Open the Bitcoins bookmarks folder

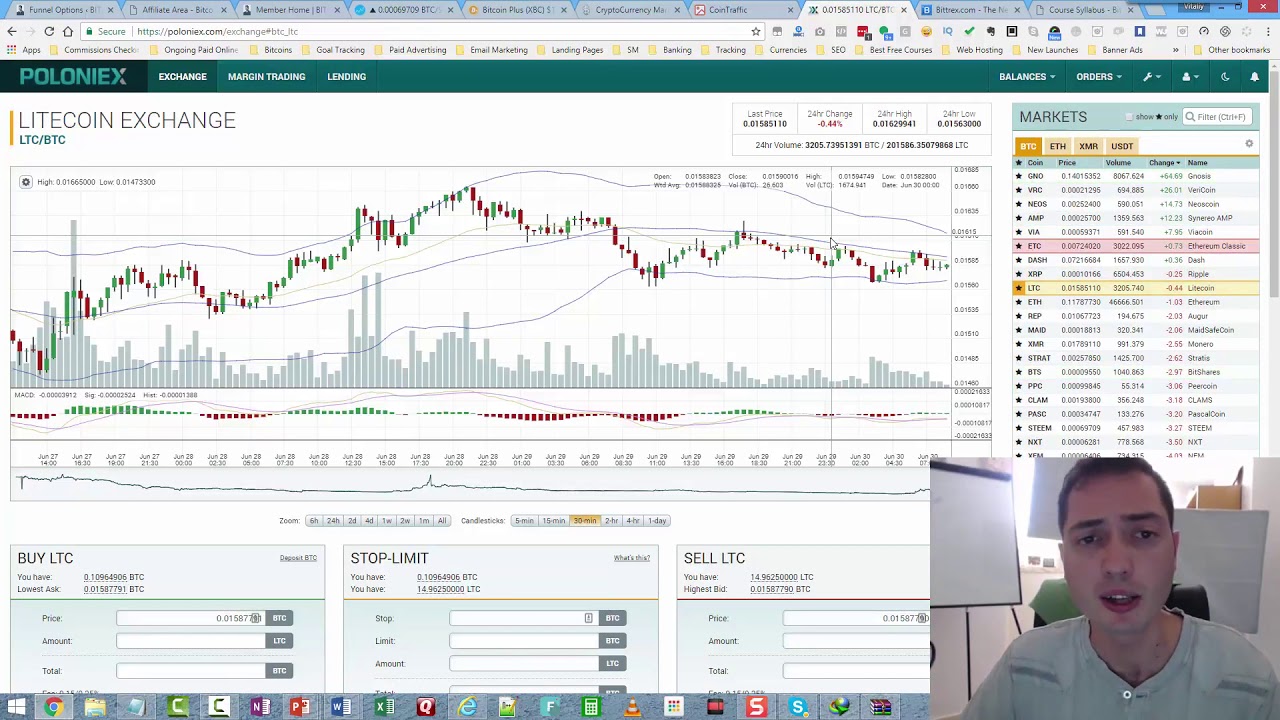click(x=271, y=50)
